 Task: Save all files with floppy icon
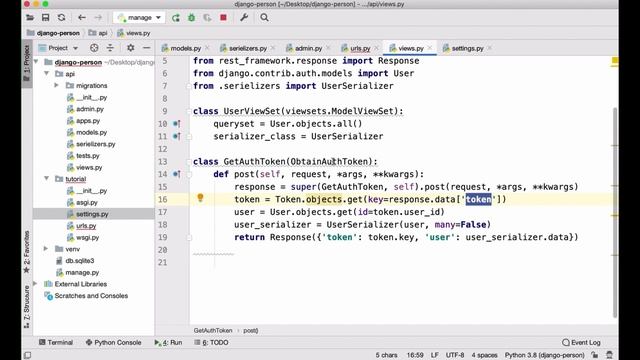pos(45,18)
